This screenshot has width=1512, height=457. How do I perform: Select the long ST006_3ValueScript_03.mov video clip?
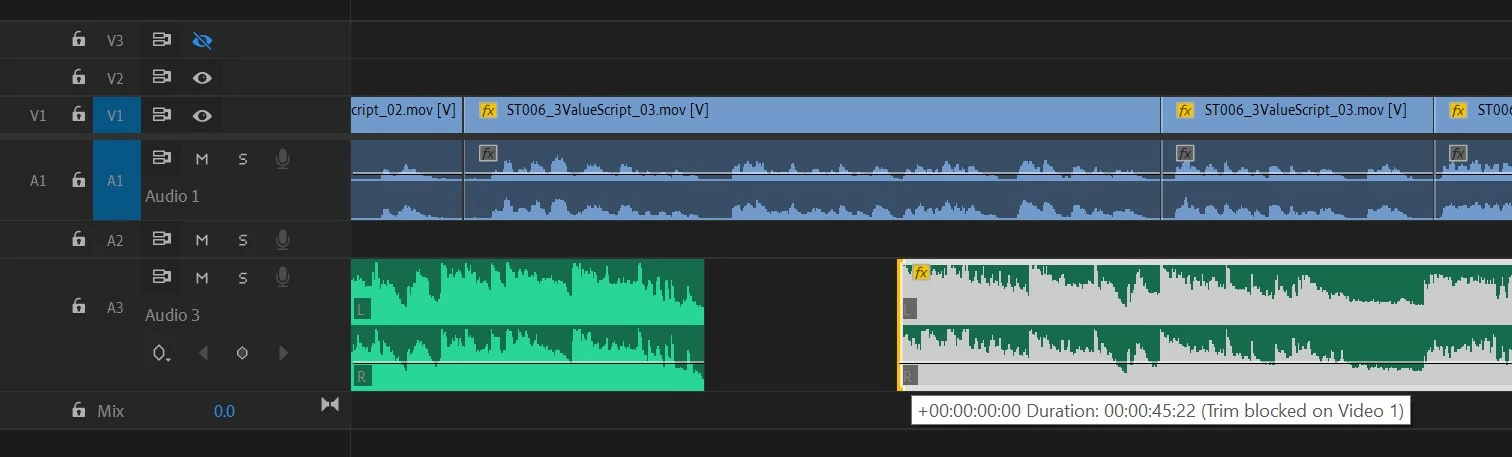point(812,115)
